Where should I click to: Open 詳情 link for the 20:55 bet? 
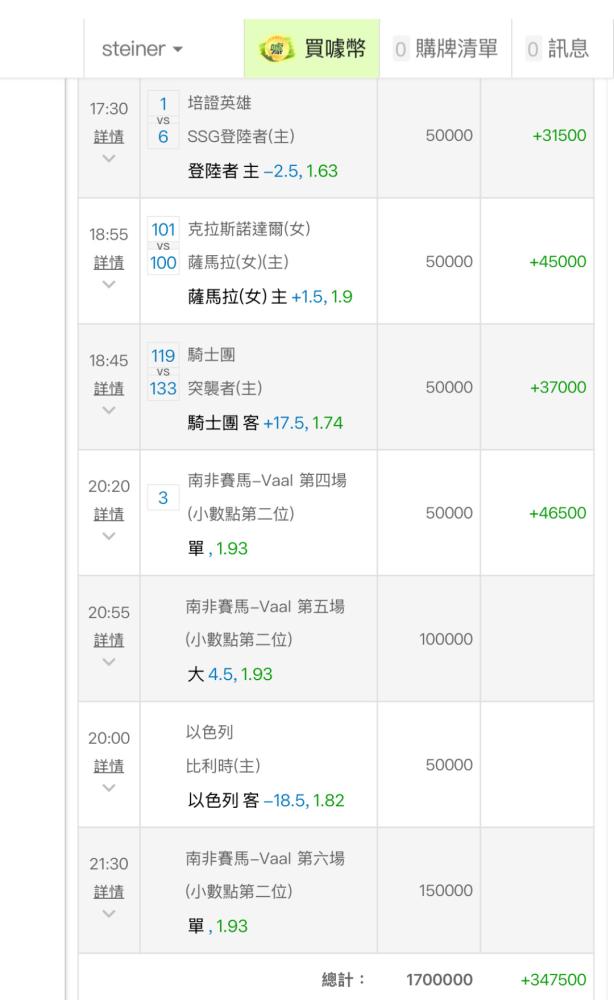tap(109, 640)
